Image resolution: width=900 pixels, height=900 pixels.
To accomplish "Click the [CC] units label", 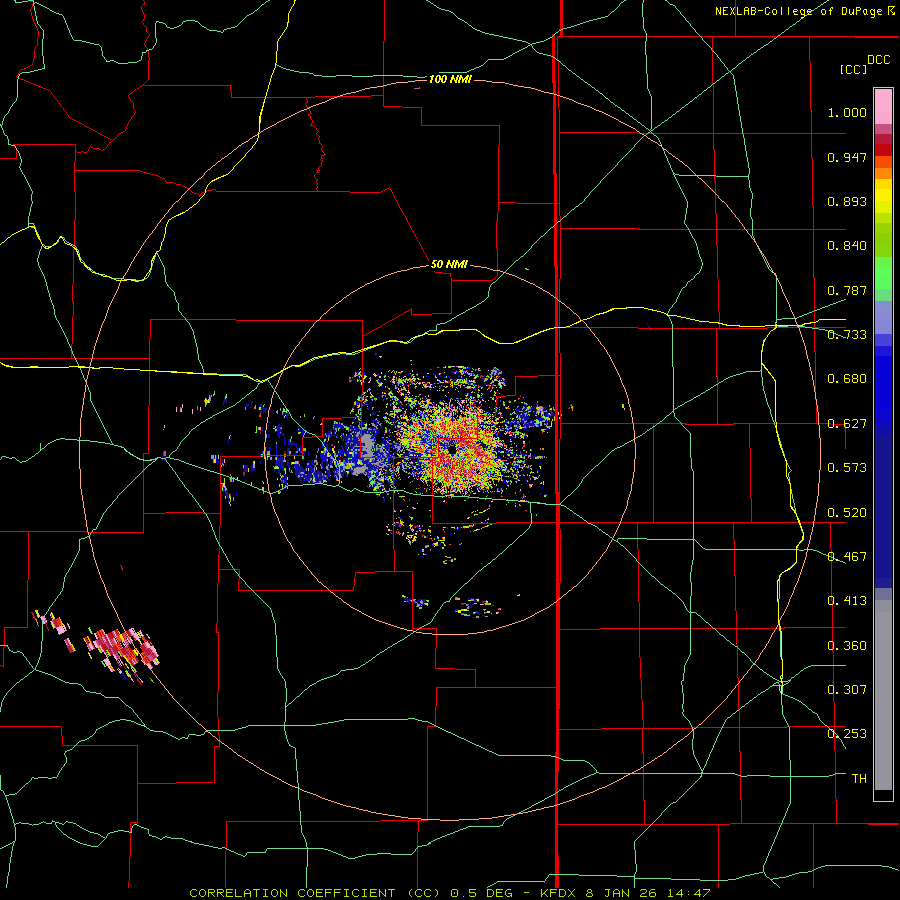I will click(x=854, y=69).
